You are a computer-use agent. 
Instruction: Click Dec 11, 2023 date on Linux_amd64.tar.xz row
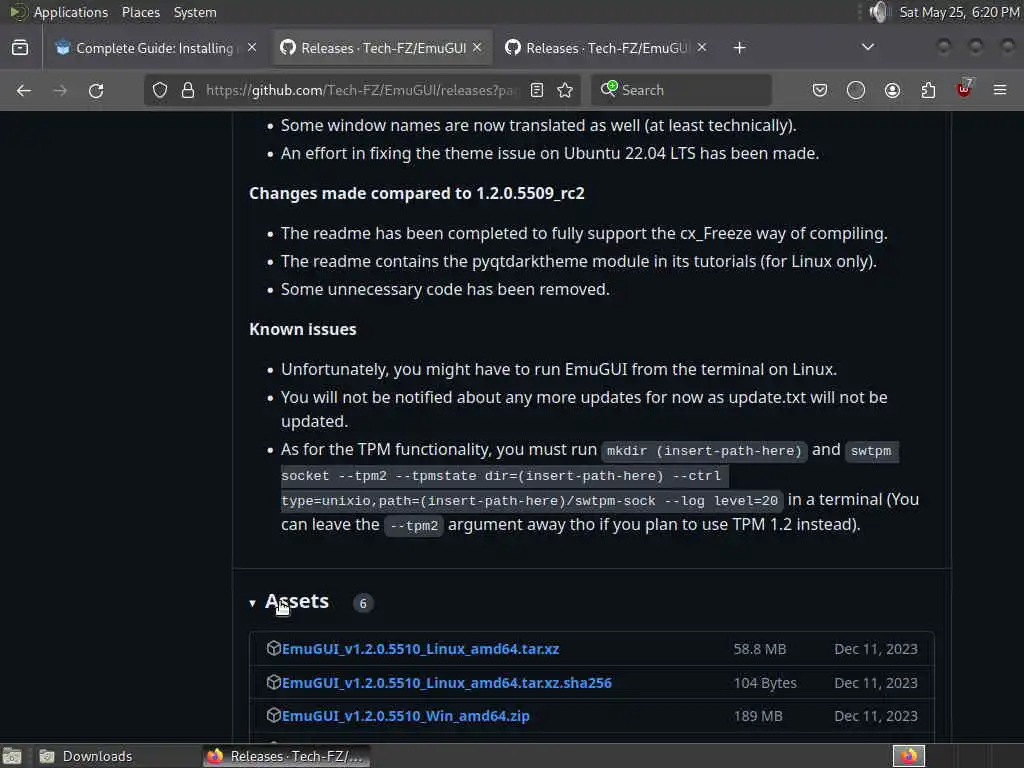click(876, 648)
